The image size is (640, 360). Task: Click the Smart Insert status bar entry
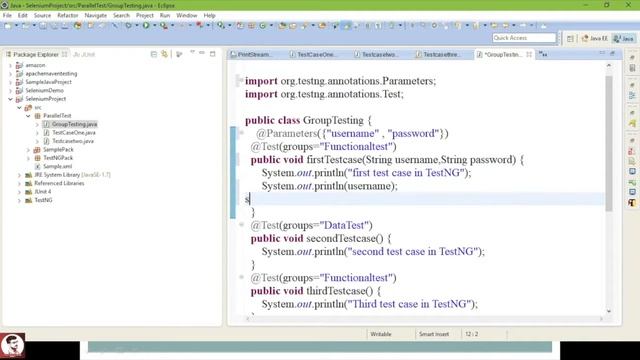click(434, 334)
